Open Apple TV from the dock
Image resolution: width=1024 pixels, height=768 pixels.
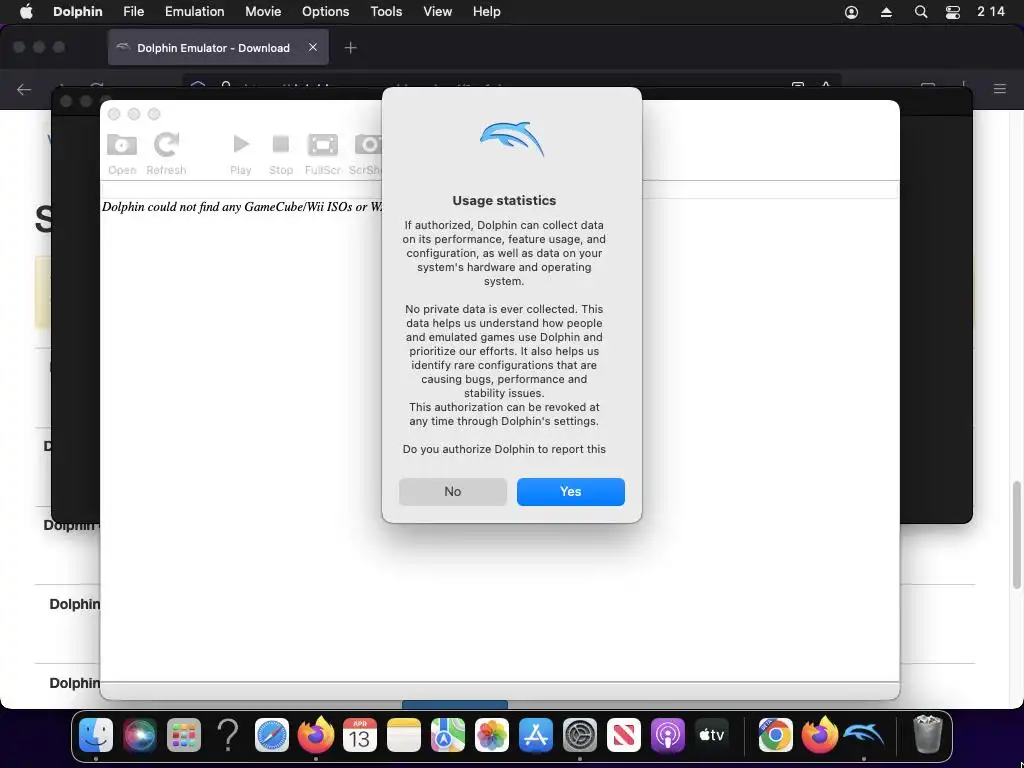(712, 735)
